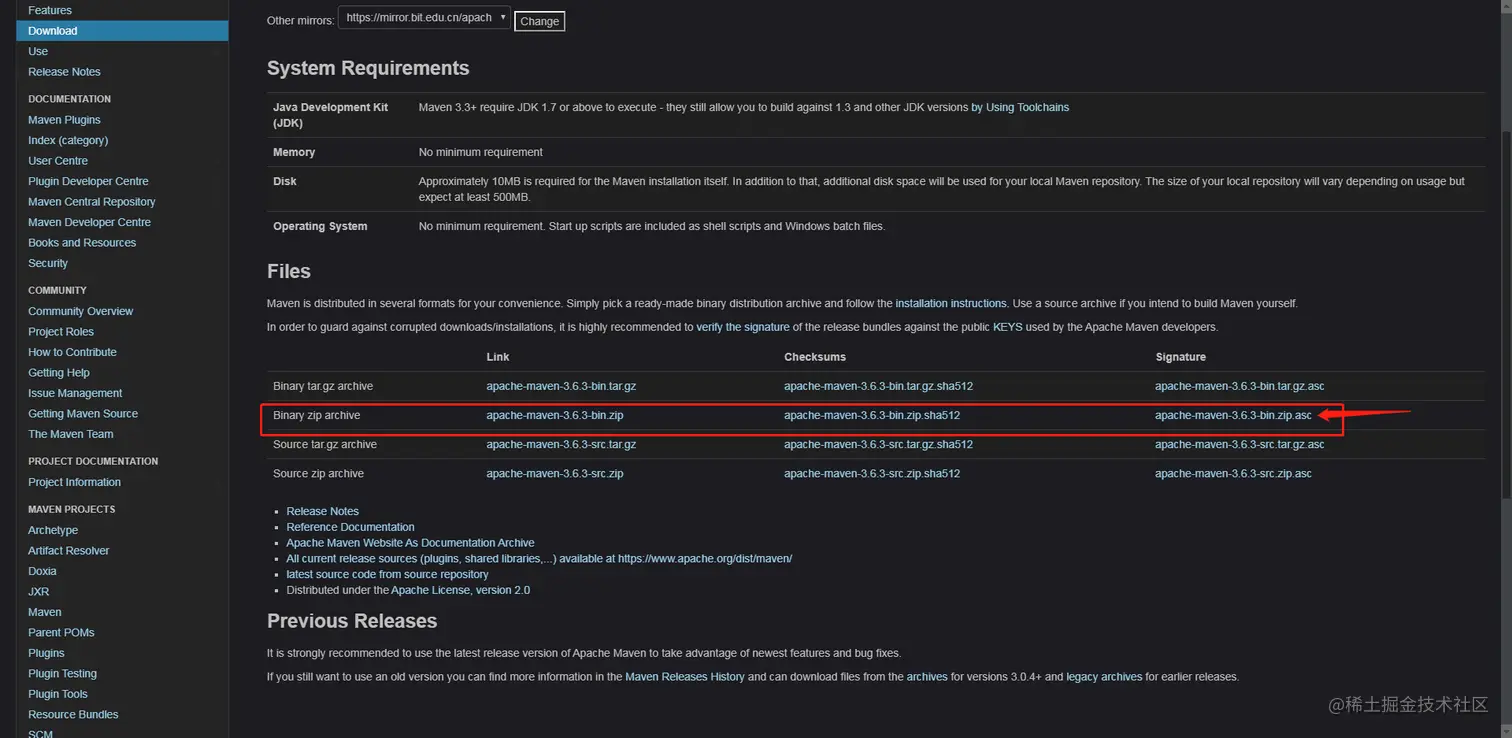Image resolution: width=1512 pixels, height=738 pixels.
Task: Open apache-maven-3.6.3-src.zip.asc signature
Action: [1234, 473]
